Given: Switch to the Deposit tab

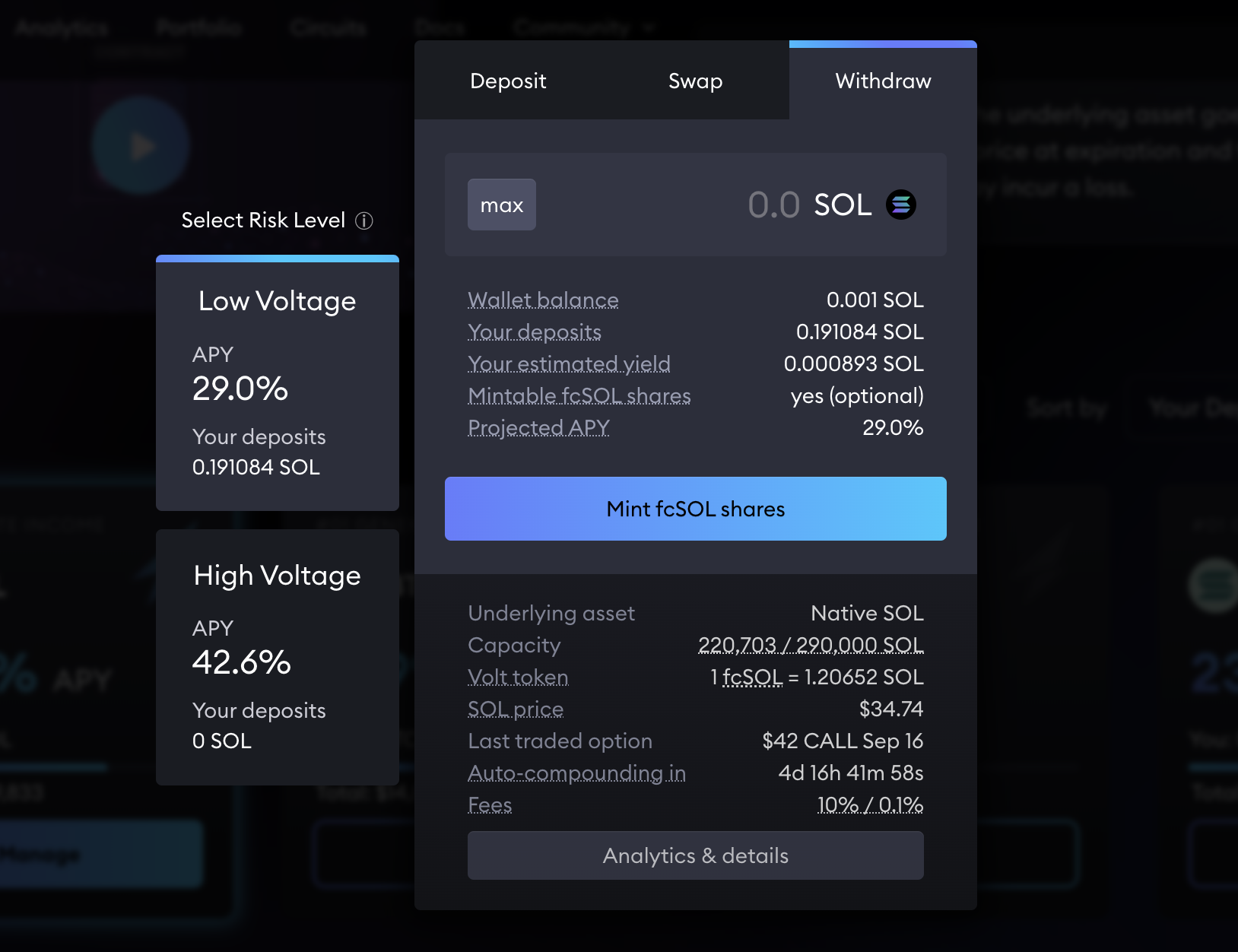Looking at the screenshot, I should click(508, 81).
